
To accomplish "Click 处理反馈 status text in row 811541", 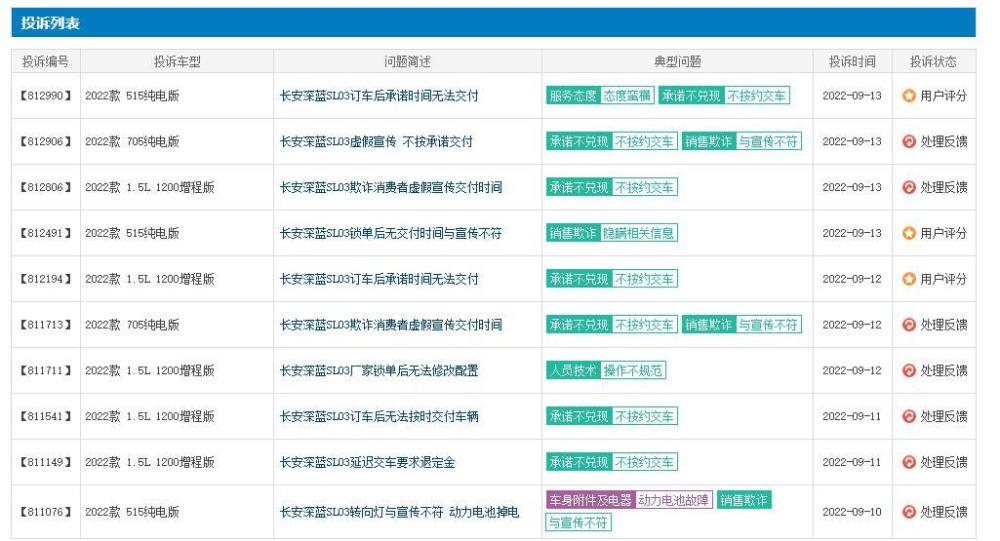I will pyautogui.click(x=943, y=417).
